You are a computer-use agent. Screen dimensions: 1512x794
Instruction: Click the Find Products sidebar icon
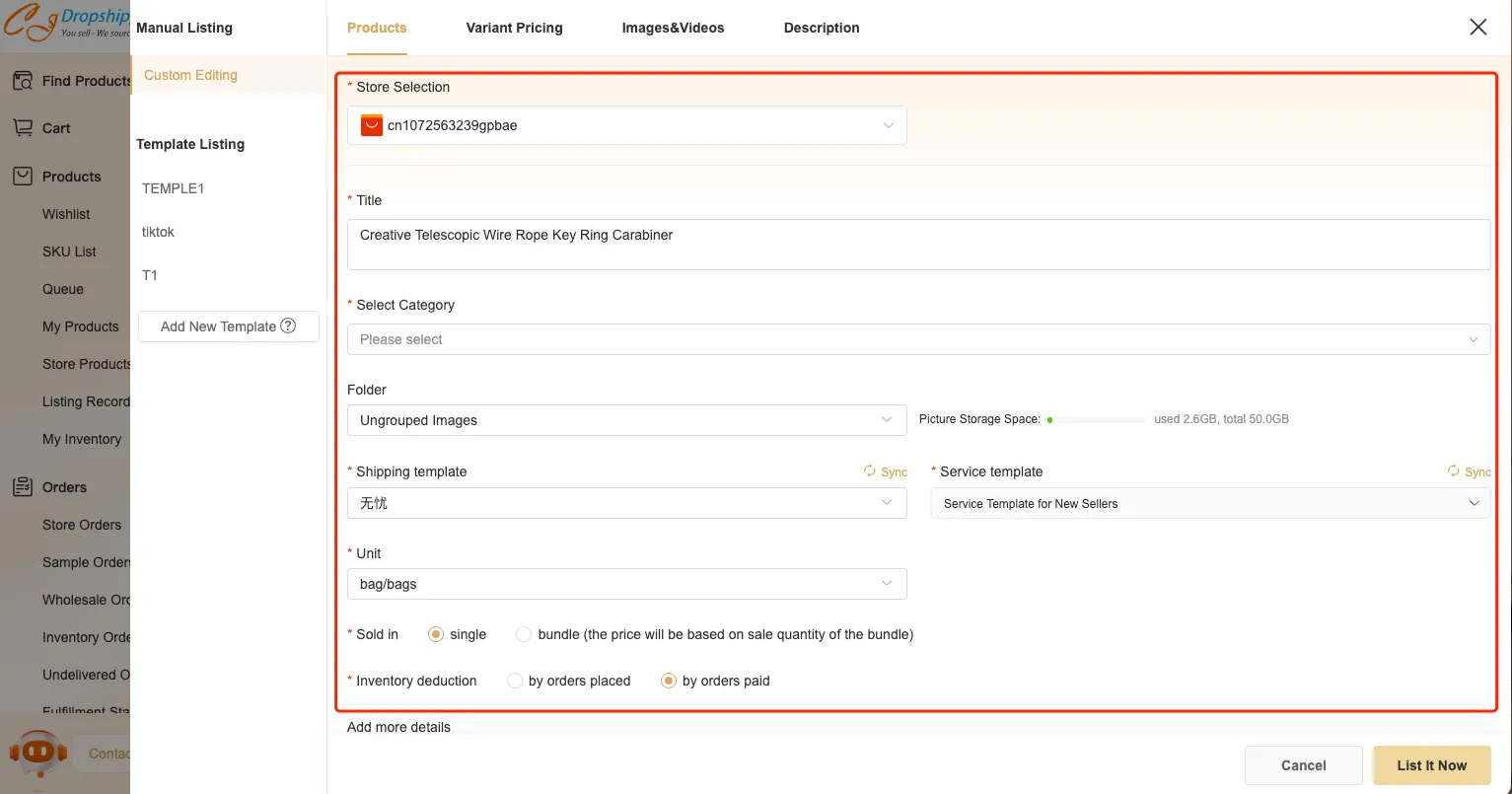(22, 81)
